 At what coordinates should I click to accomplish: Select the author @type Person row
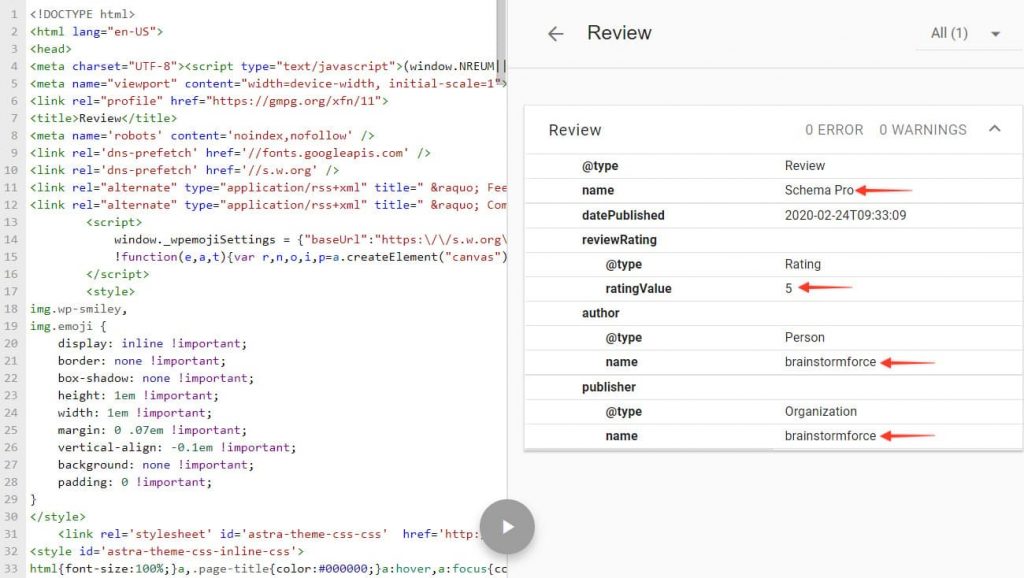point(805,337)
